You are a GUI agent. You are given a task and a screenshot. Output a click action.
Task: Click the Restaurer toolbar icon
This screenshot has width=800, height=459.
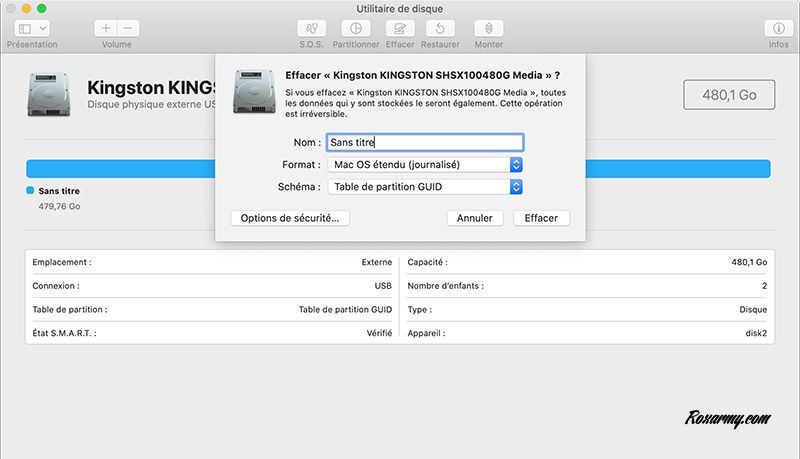coord(440,29)
